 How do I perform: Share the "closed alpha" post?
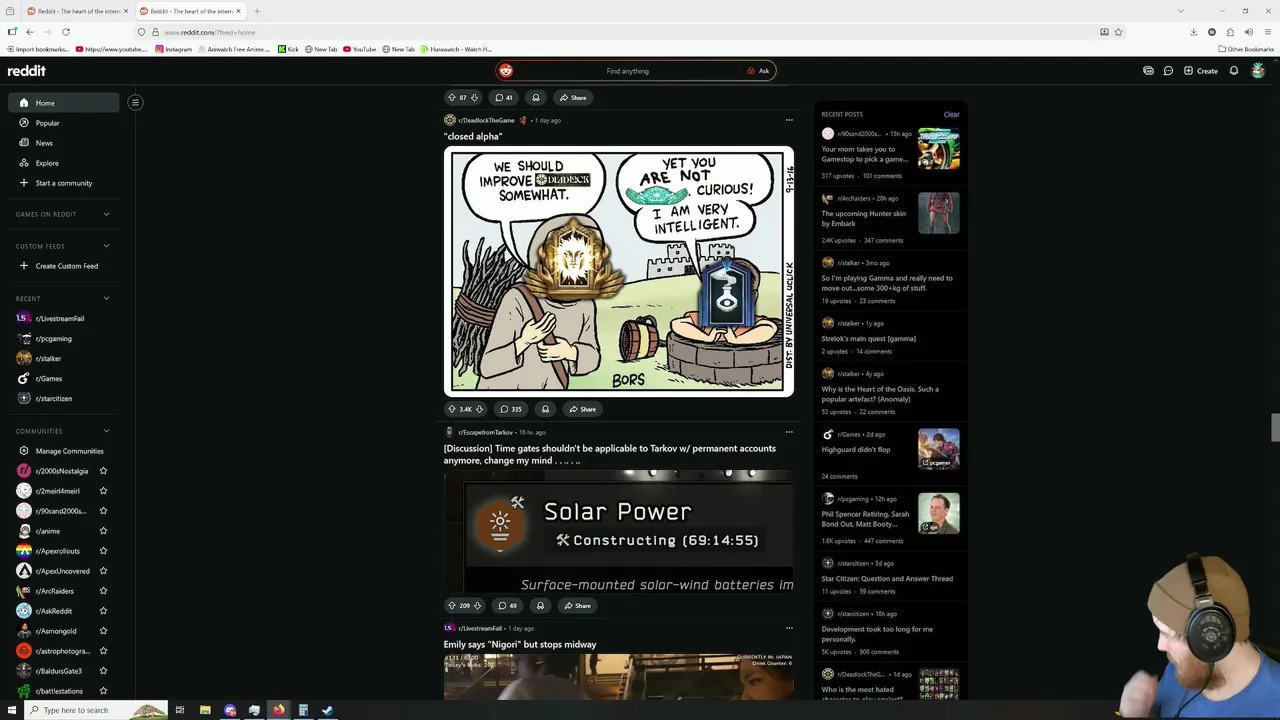(x=582, y=409)
